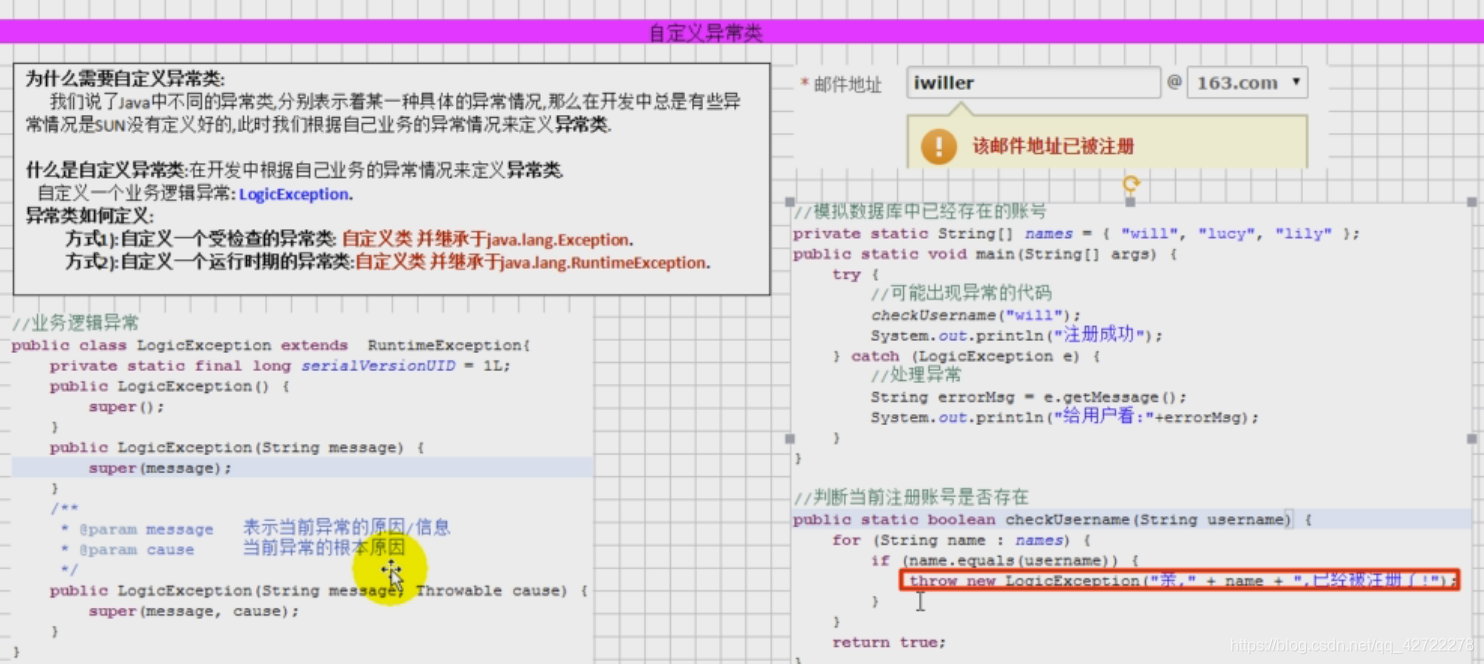Click the heading '异常类如何定义:'

pyautogui.click(x=90, y=217)
